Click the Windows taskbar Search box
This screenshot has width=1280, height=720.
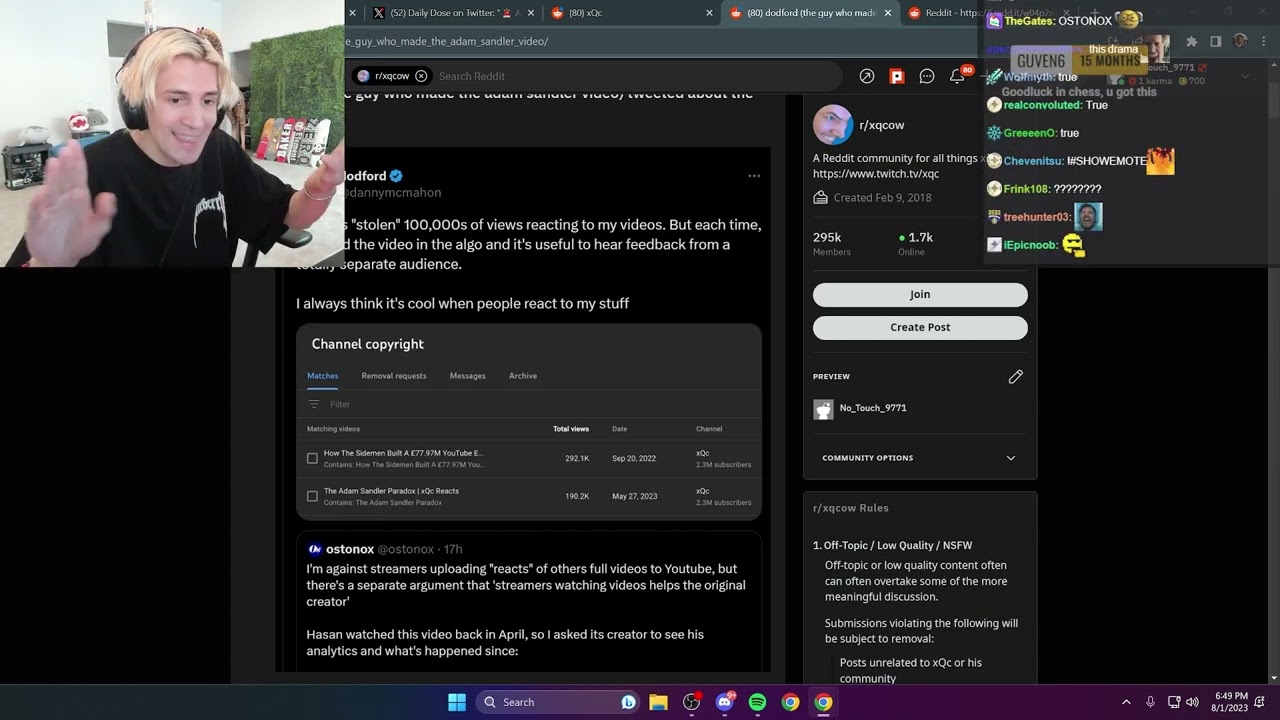558,702
